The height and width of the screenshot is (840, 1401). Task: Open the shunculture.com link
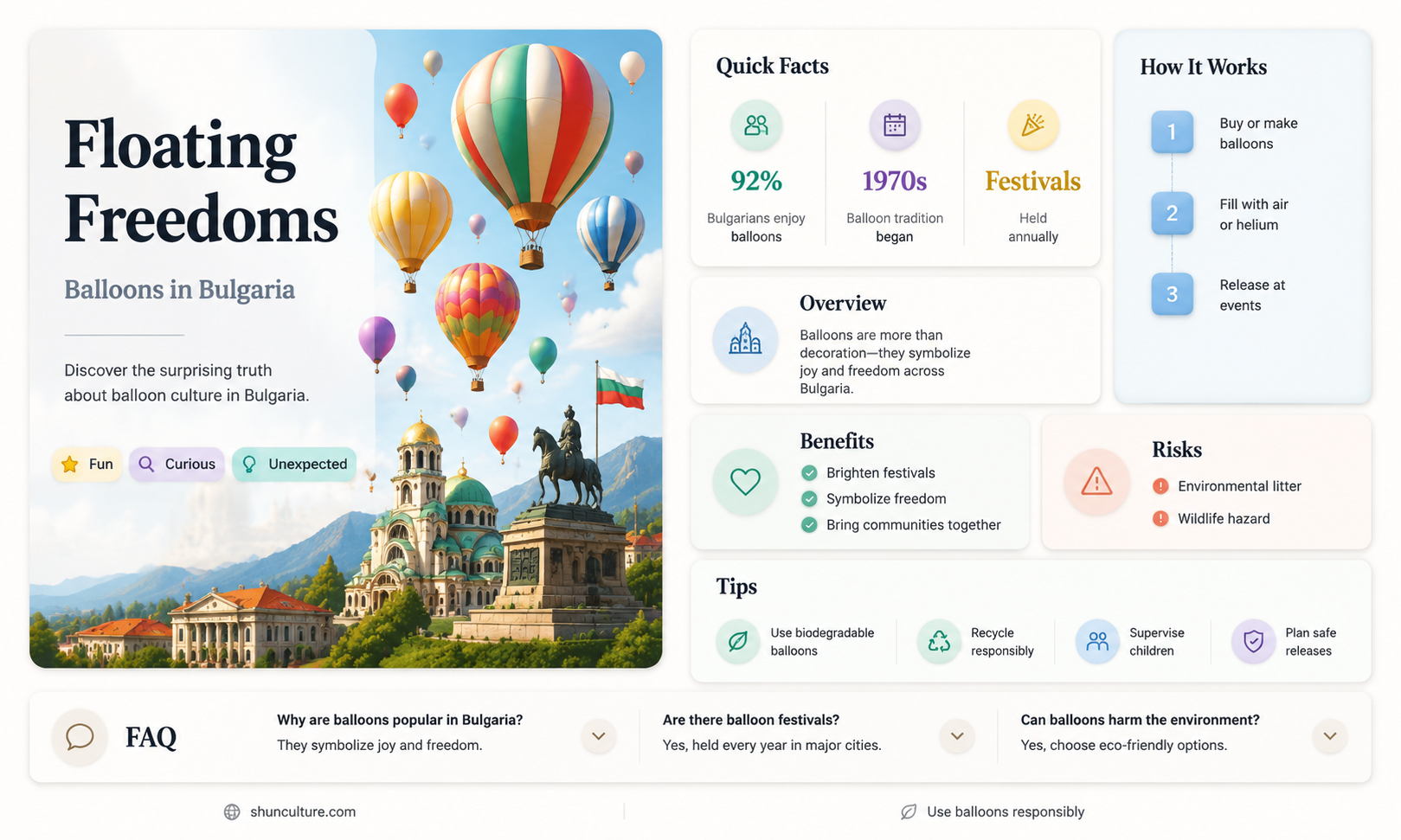pyautogui.click(x=303, y=811)
